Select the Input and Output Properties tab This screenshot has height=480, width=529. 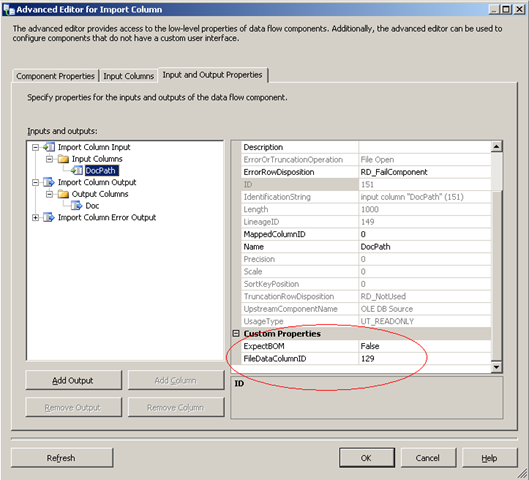click(213, 75)
